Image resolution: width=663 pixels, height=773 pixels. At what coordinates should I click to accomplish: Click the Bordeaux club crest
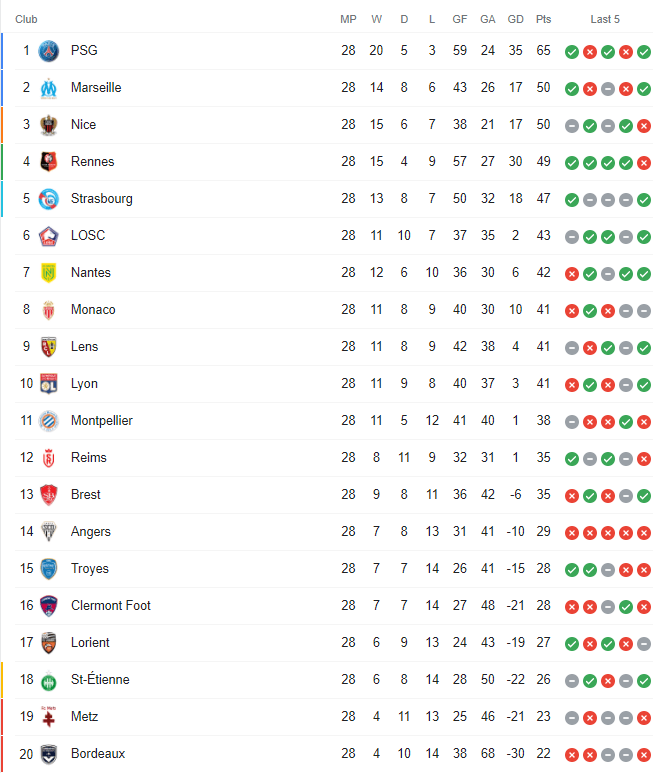pos(48,754)
